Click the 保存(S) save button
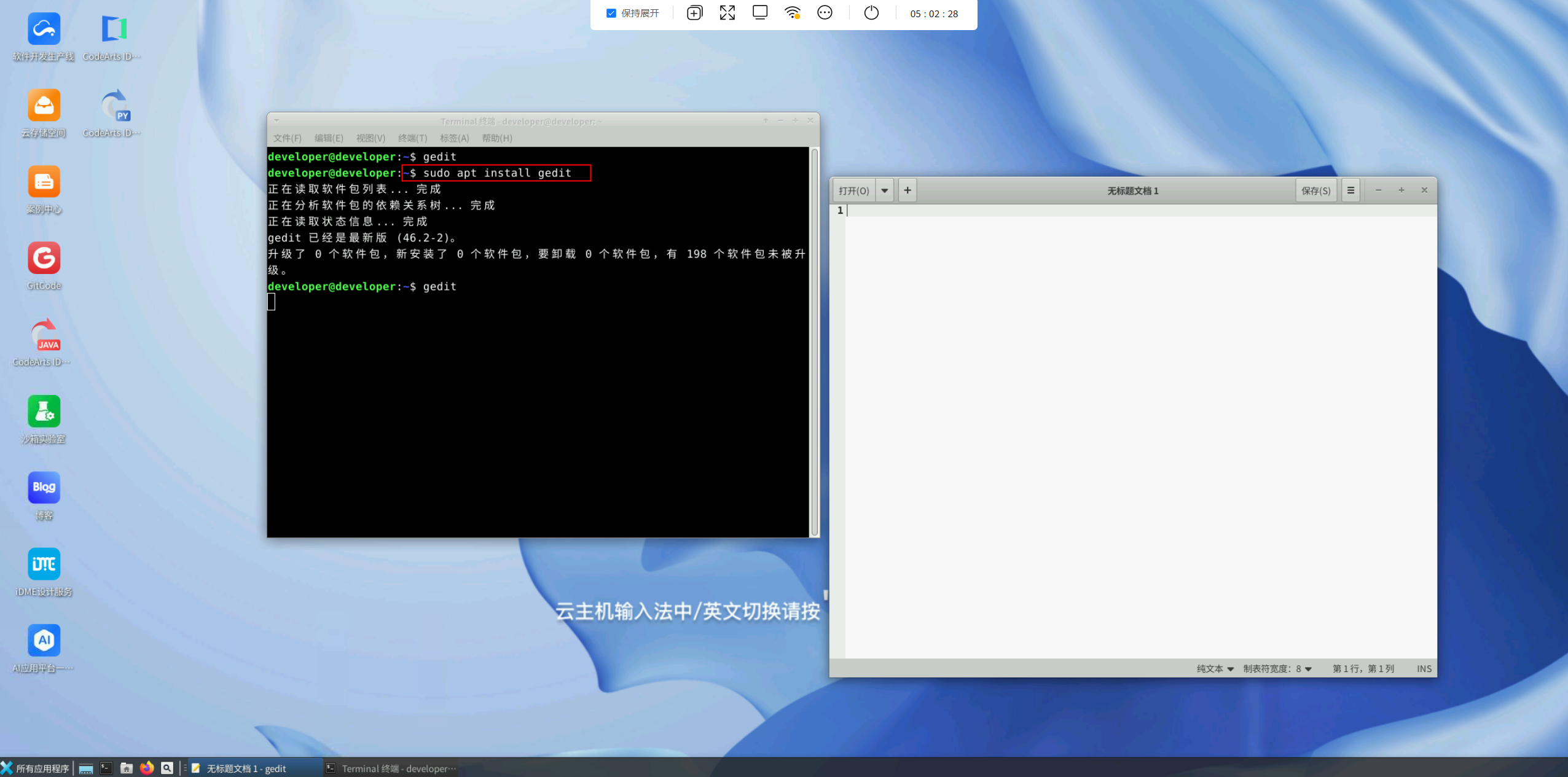 1315,190
